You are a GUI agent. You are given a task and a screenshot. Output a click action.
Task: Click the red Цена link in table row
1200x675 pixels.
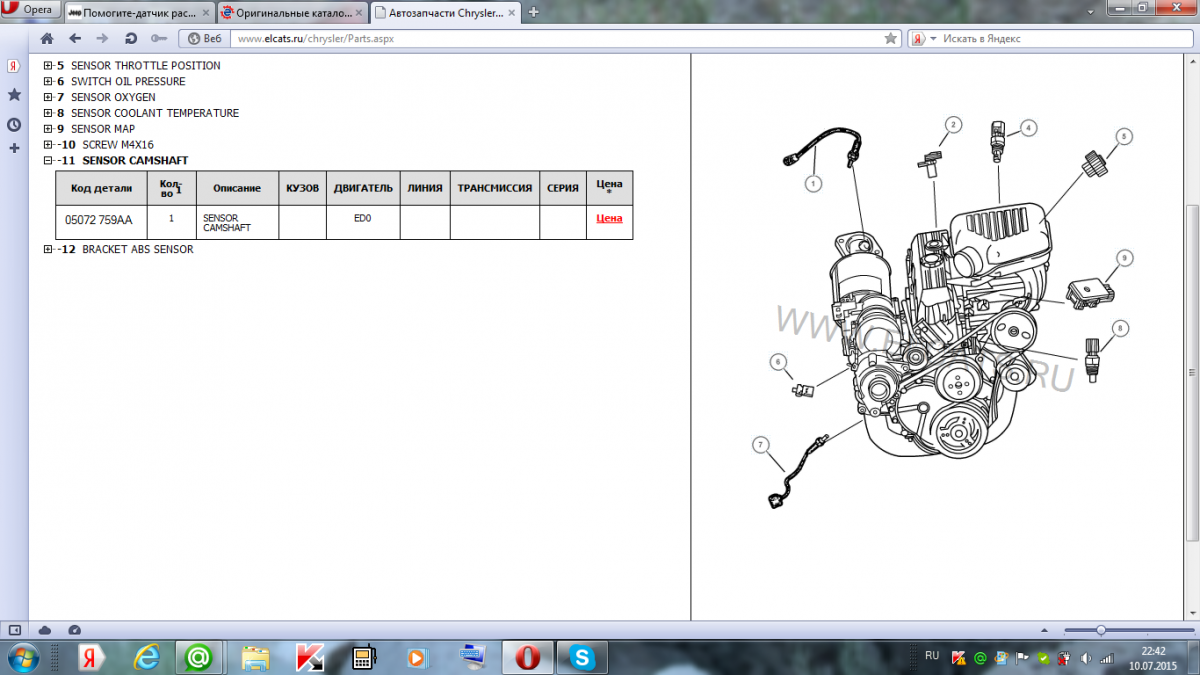(x=609, y=218)
